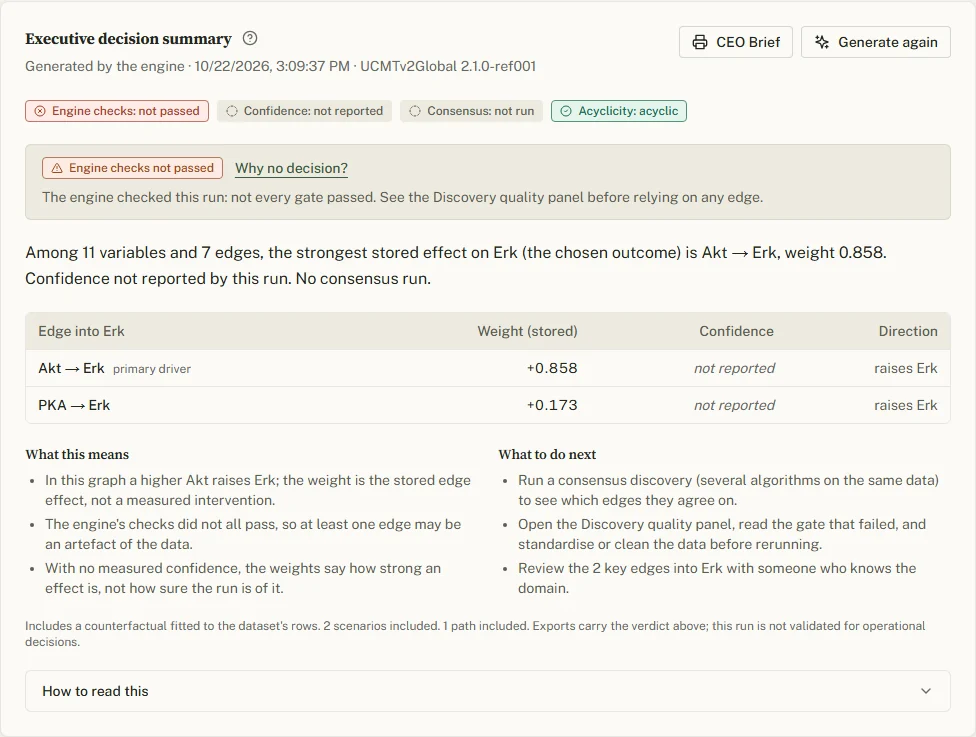Click the 'Engine checks not passed' banner tag
This screenshot has height=737, width=976.
[133, 168]
